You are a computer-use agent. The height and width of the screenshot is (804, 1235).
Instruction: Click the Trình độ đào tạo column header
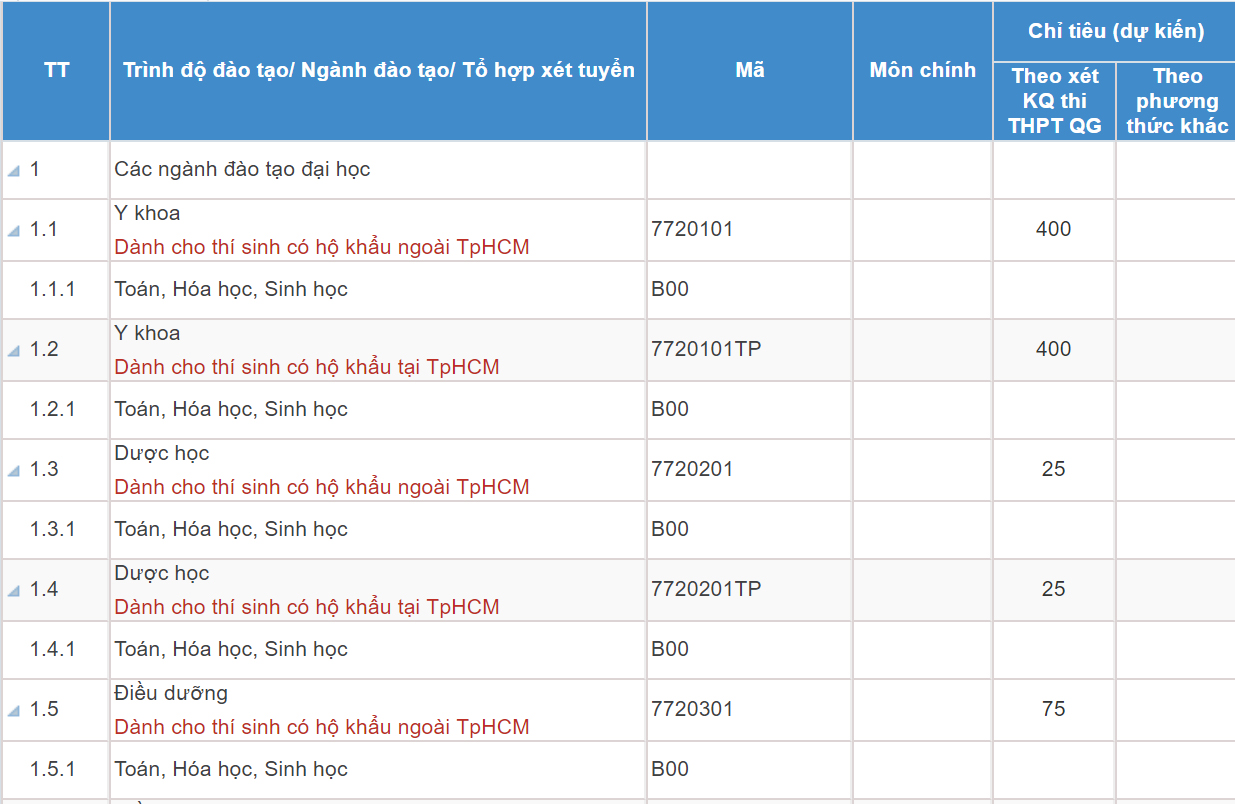378,71
